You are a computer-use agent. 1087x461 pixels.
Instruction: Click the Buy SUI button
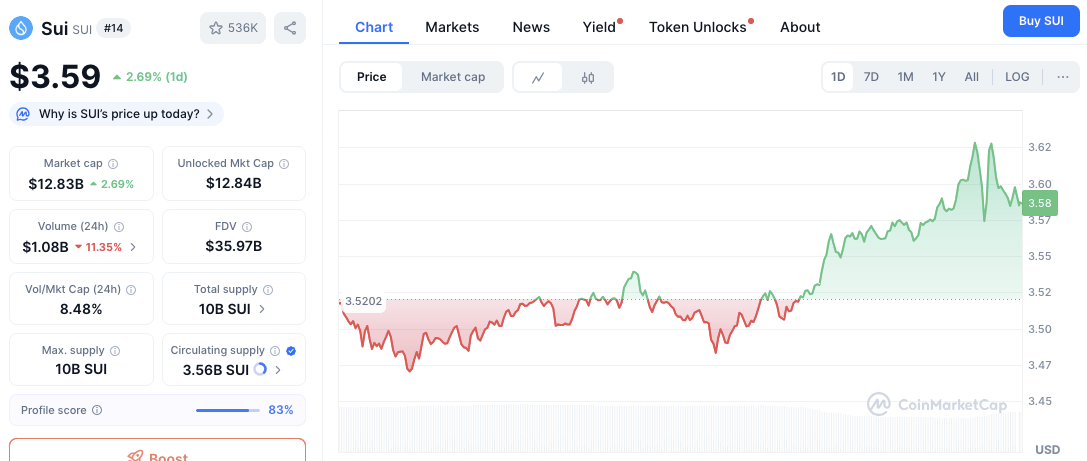click(x=1041, y=21)
